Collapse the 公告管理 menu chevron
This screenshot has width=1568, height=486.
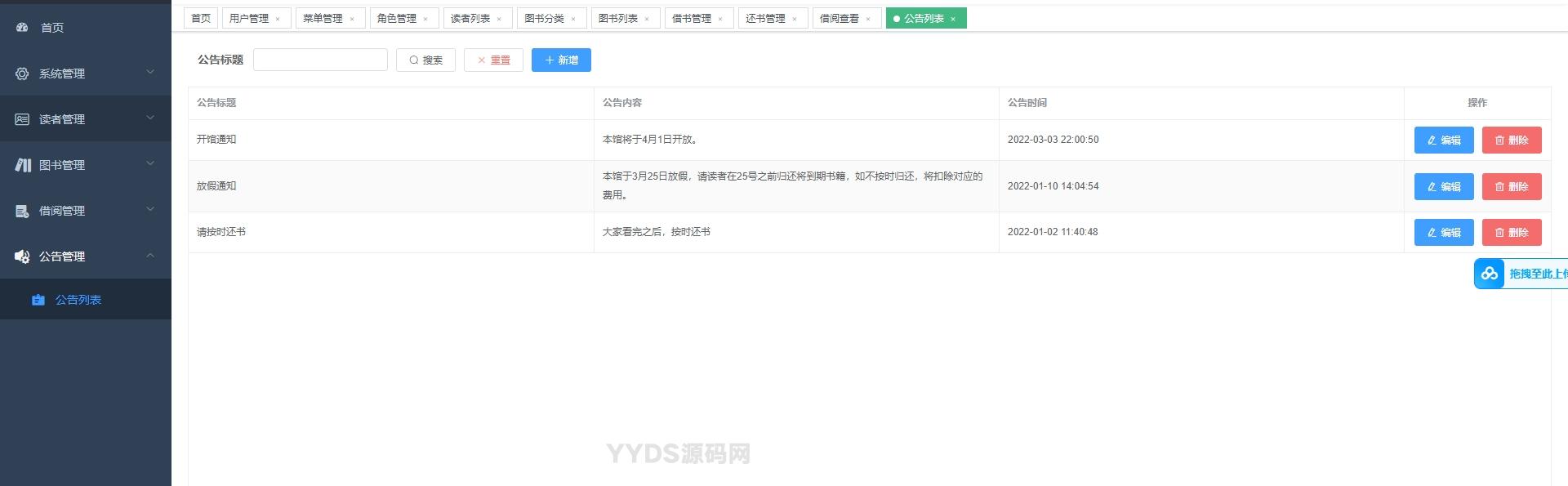coord(150,255)
